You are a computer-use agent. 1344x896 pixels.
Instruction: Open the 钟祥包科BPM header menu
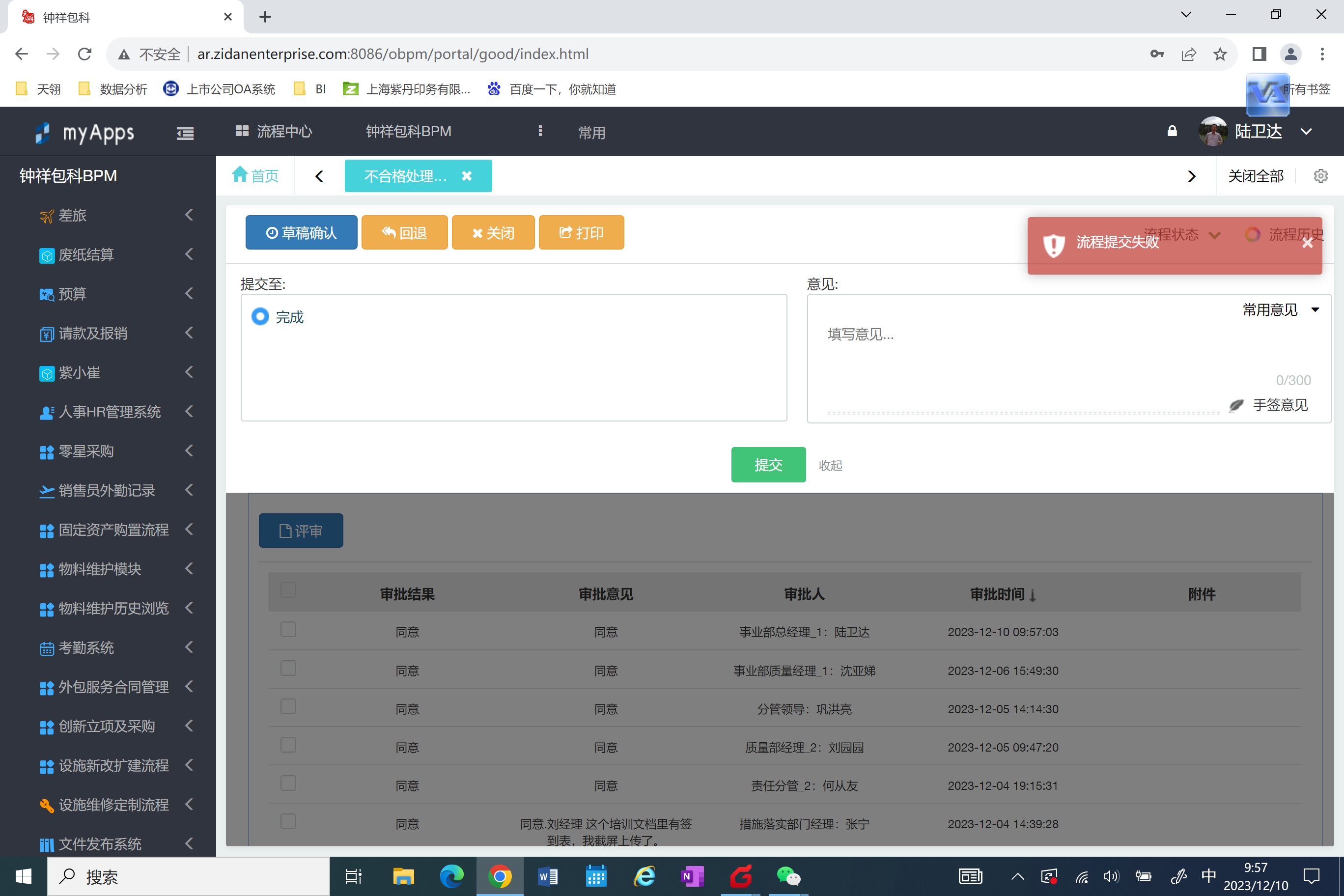point(409,132)
